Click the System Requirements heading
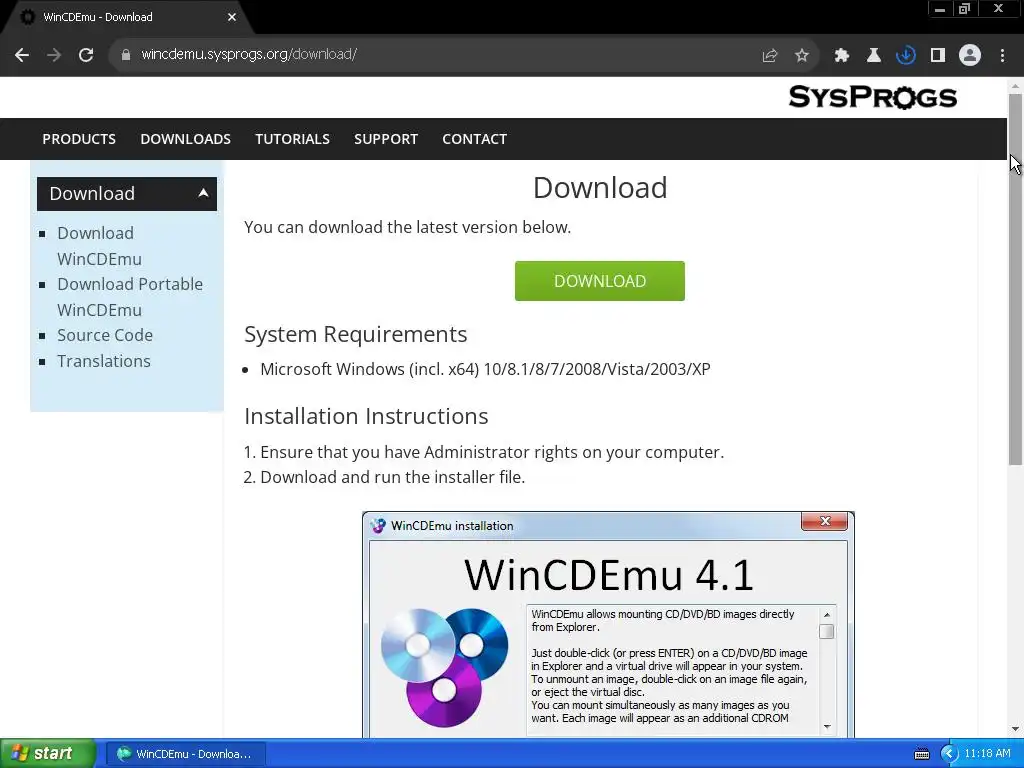This screenshot has height=768, width=1024. (355, 334)
